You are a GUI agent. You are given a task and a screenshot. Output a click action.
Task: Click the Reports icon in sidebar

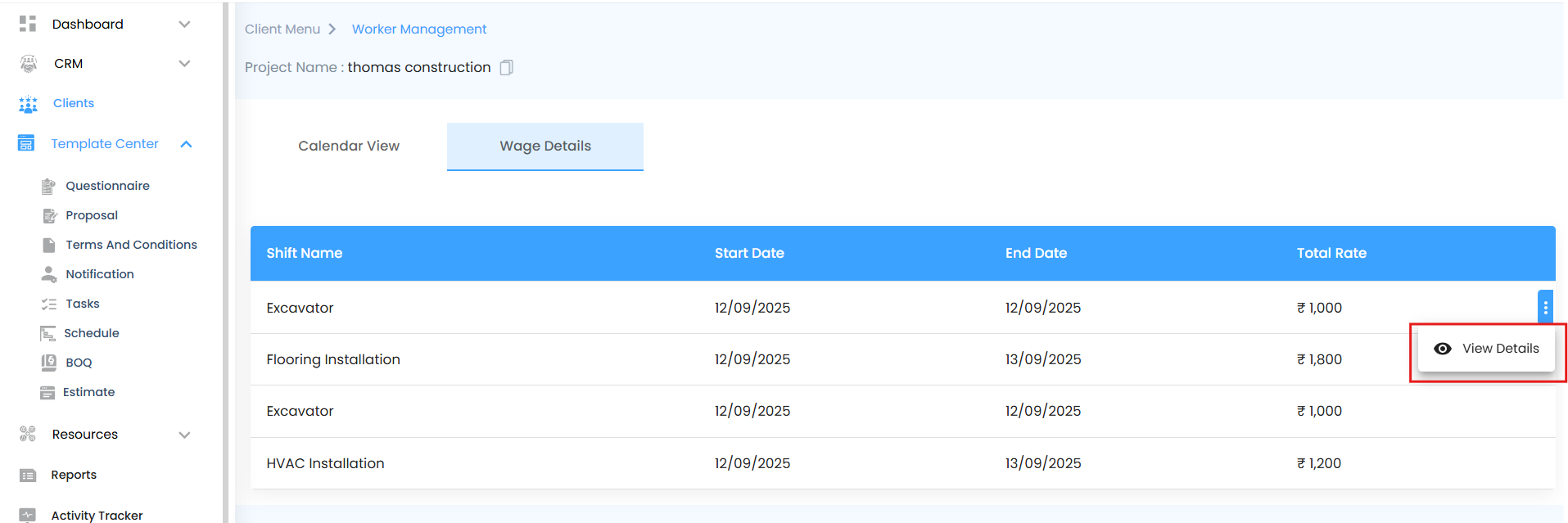pyautogui.click(x=28, y=476)
